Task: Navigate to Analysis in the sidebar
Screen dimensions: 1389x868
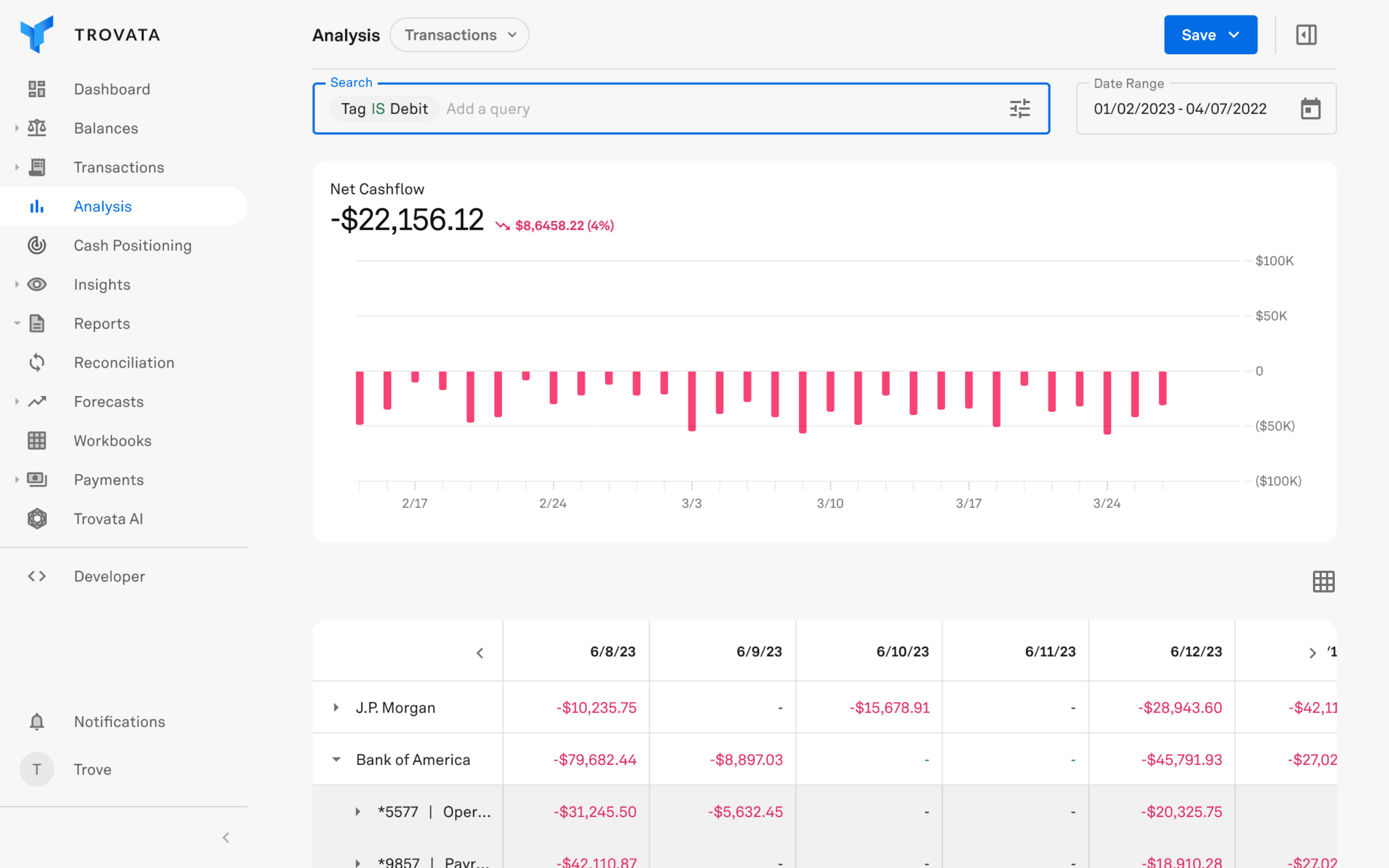Action: point(102,206)
